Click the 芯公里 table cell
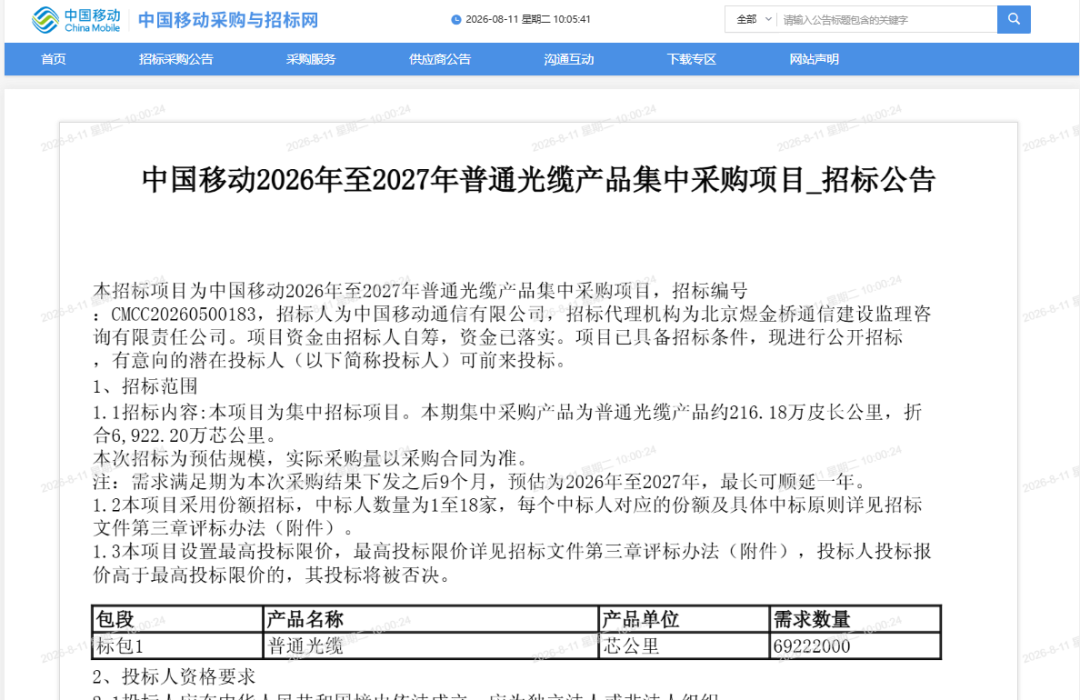The height and width of the screenshot is (700, 1080). coord(684,646)
